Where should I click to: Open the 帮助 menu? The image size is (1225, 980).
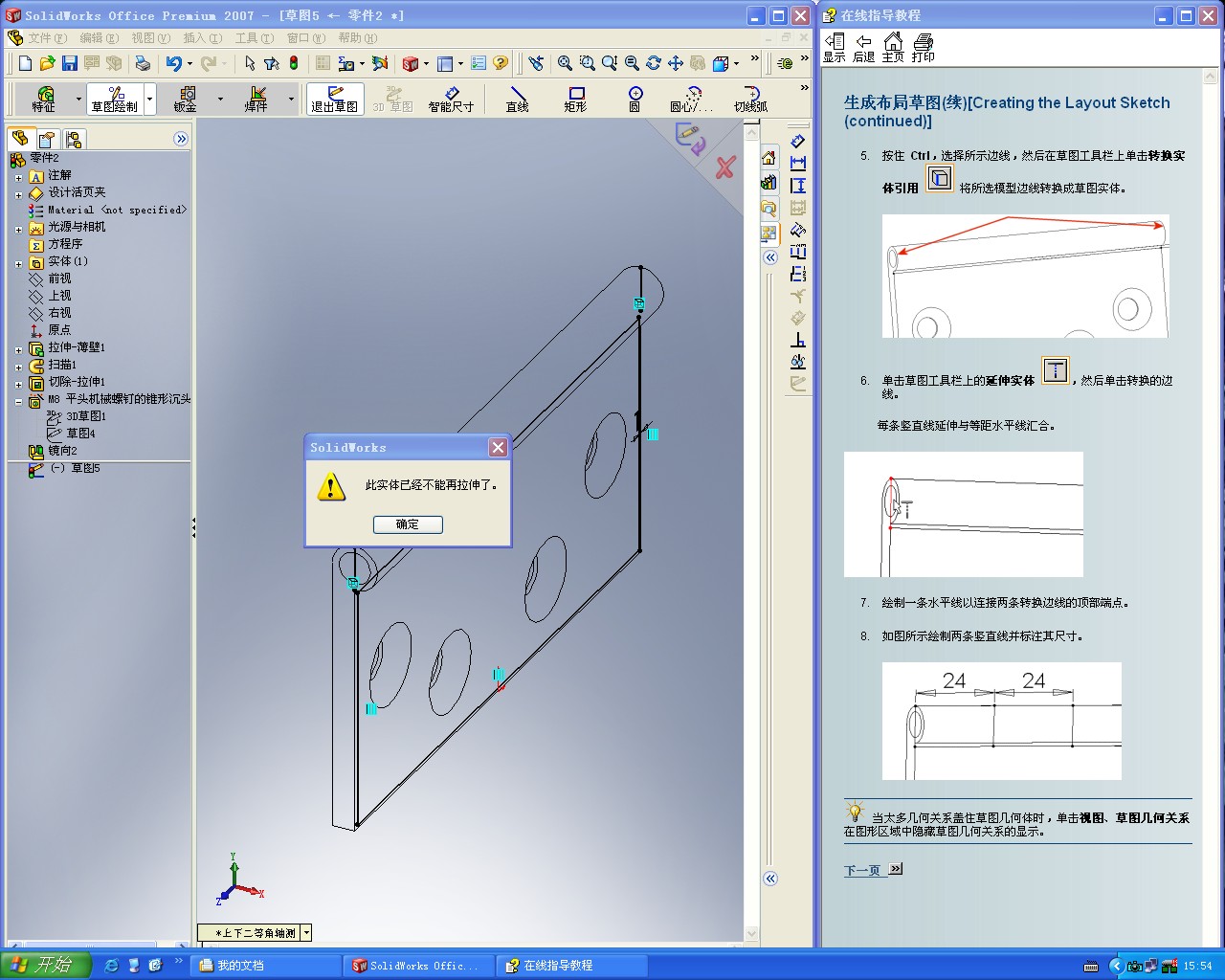pos(357,38)
